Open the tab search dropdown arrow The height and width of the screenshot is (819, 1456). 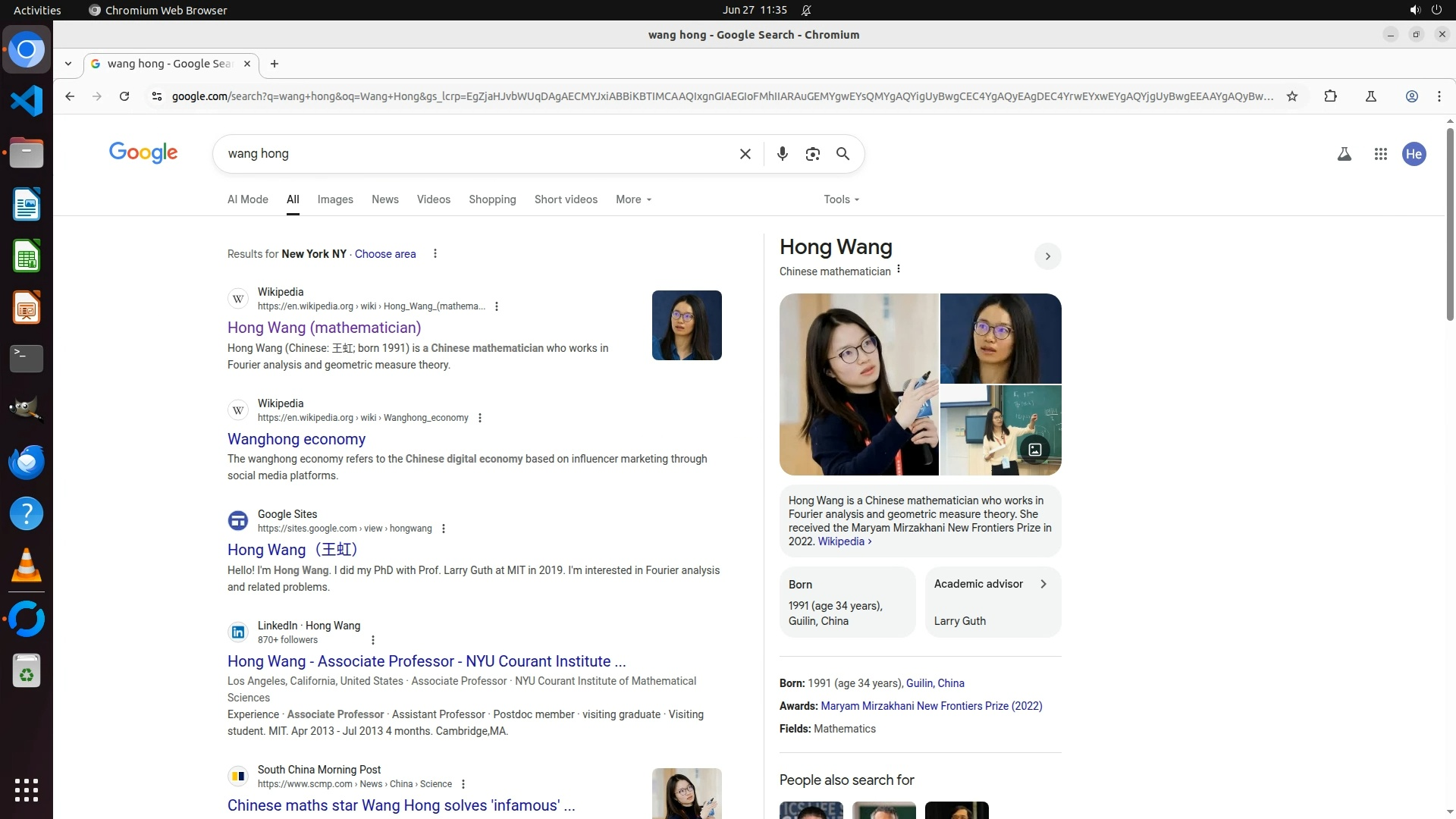point(68,64)
